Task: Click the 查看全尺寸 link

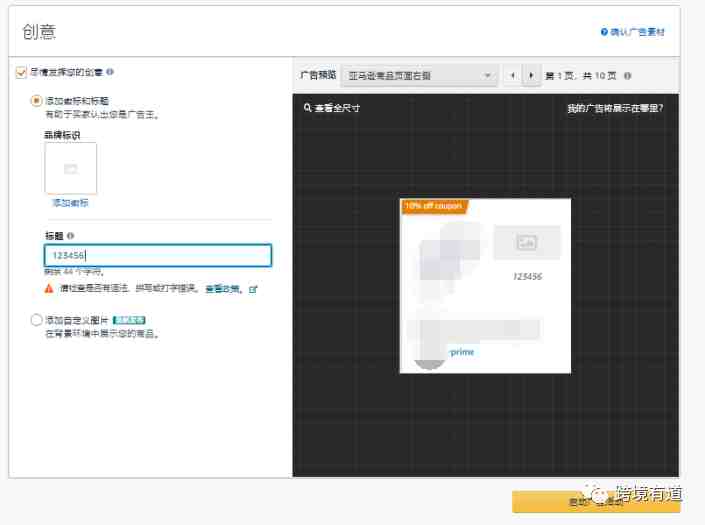Action: point(337,108)
